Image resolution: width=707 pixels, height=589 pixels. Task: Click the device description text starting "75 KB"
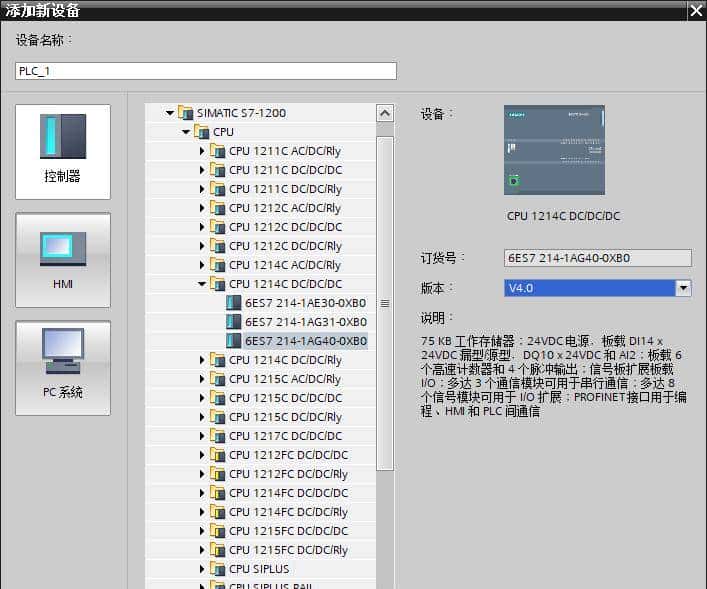(553, 376)
